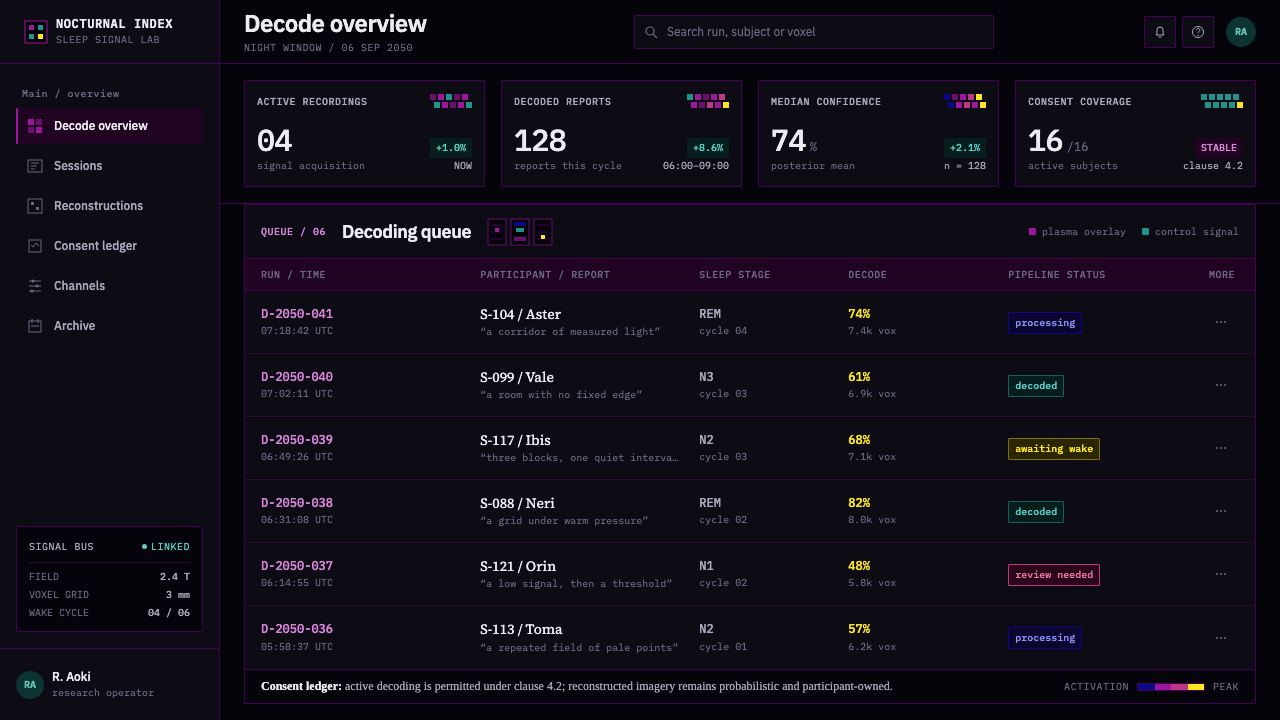Open Reconstructions section

110,206
